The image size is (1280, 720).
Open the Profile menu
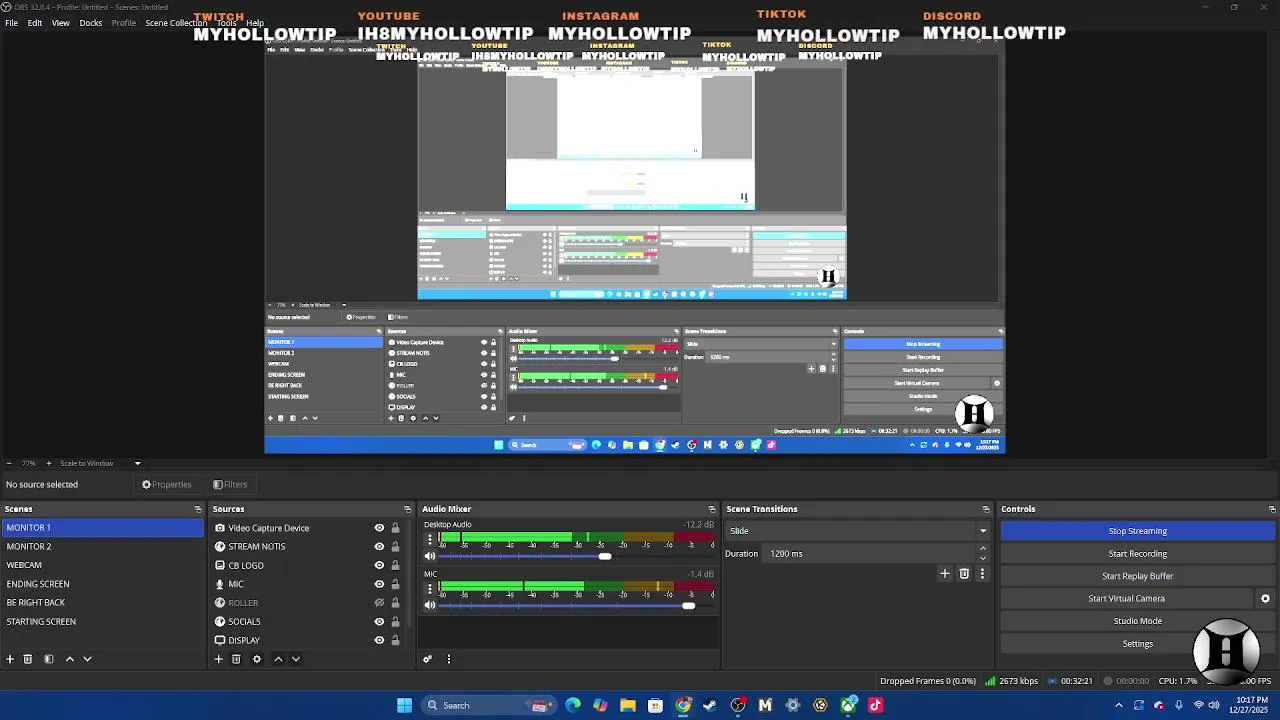tap(124, 23)
